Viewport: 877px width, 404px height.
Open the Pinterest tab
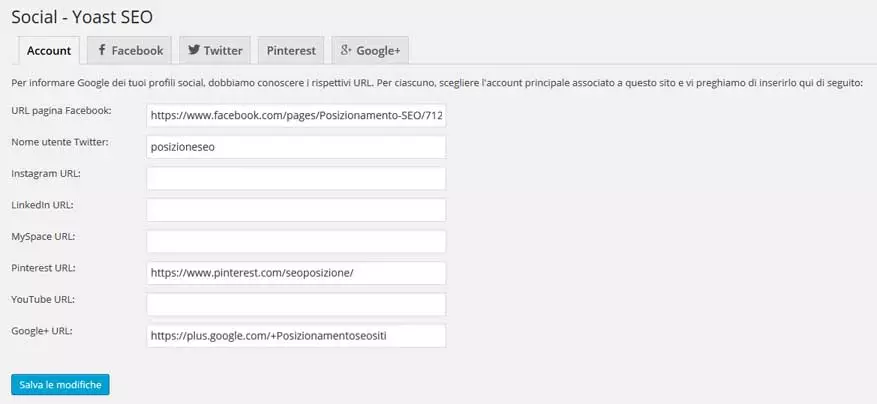pyautogui.click(x=291, y=50)
